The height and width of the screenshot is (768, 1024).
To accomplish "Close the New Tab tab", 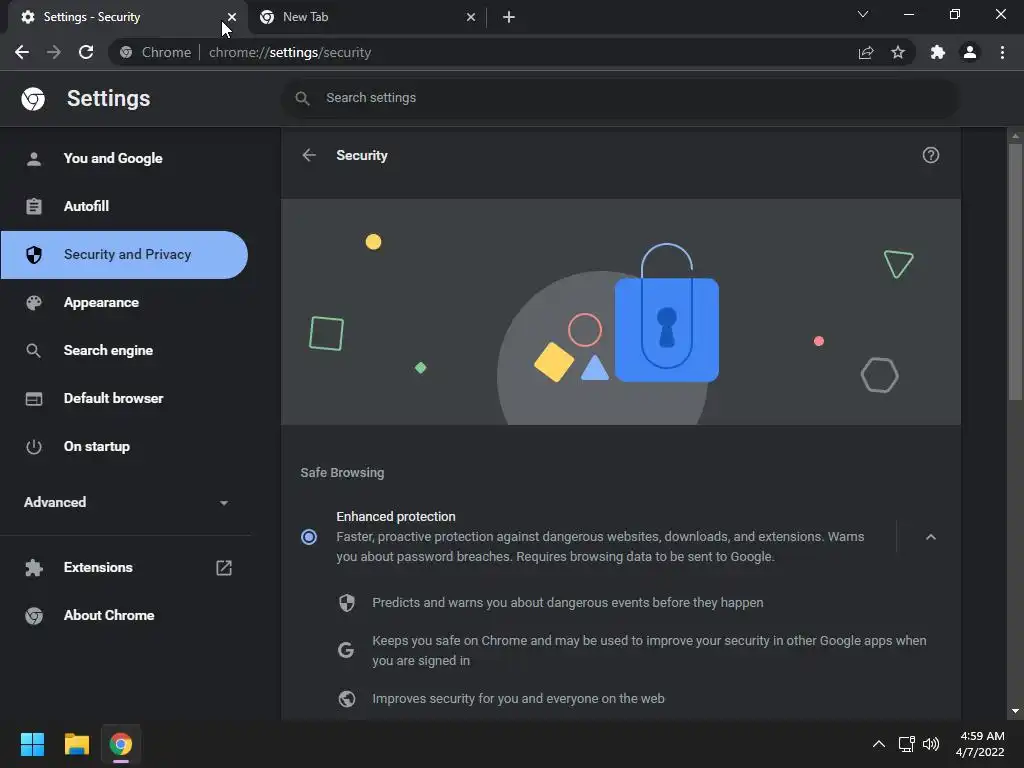I will 471,17.
